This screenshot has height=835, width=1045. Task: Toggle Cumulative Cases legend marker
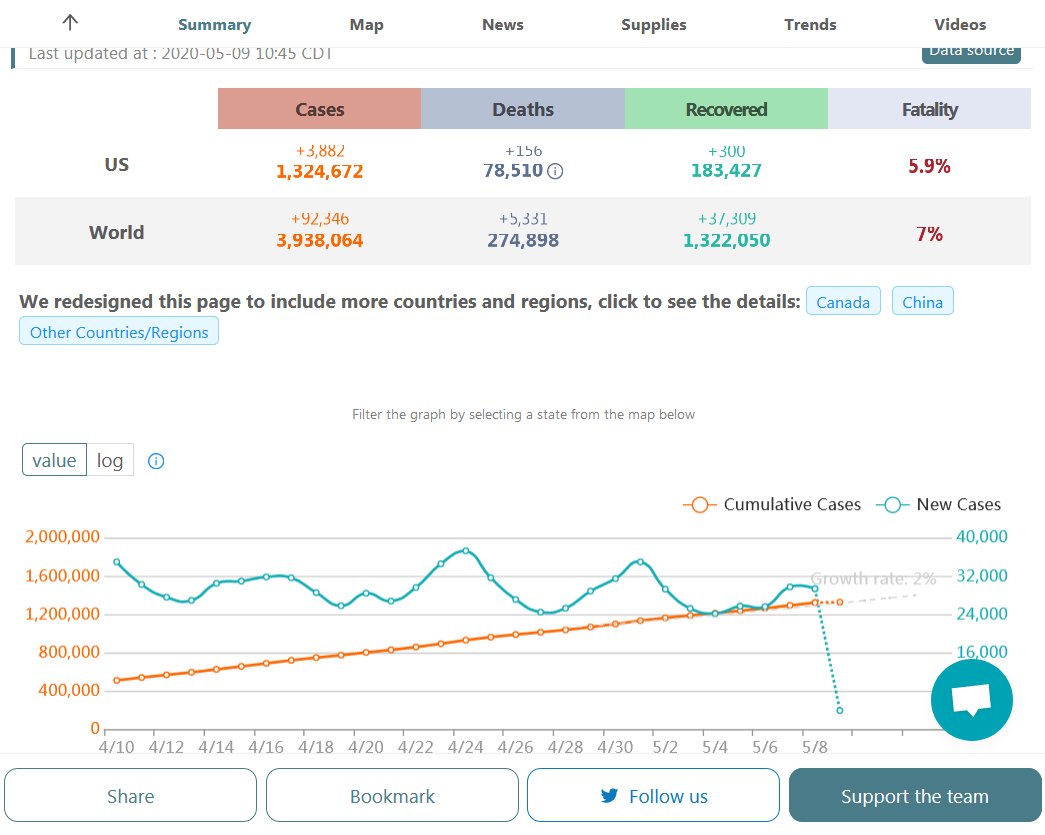(699, 504)
